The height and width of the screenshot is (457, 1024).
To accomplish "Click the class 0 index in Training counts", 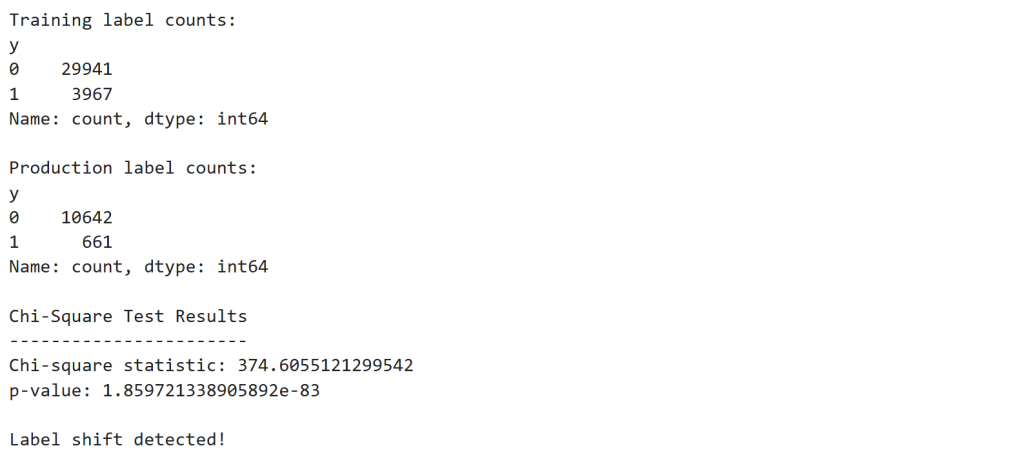I will click(14, 70).
